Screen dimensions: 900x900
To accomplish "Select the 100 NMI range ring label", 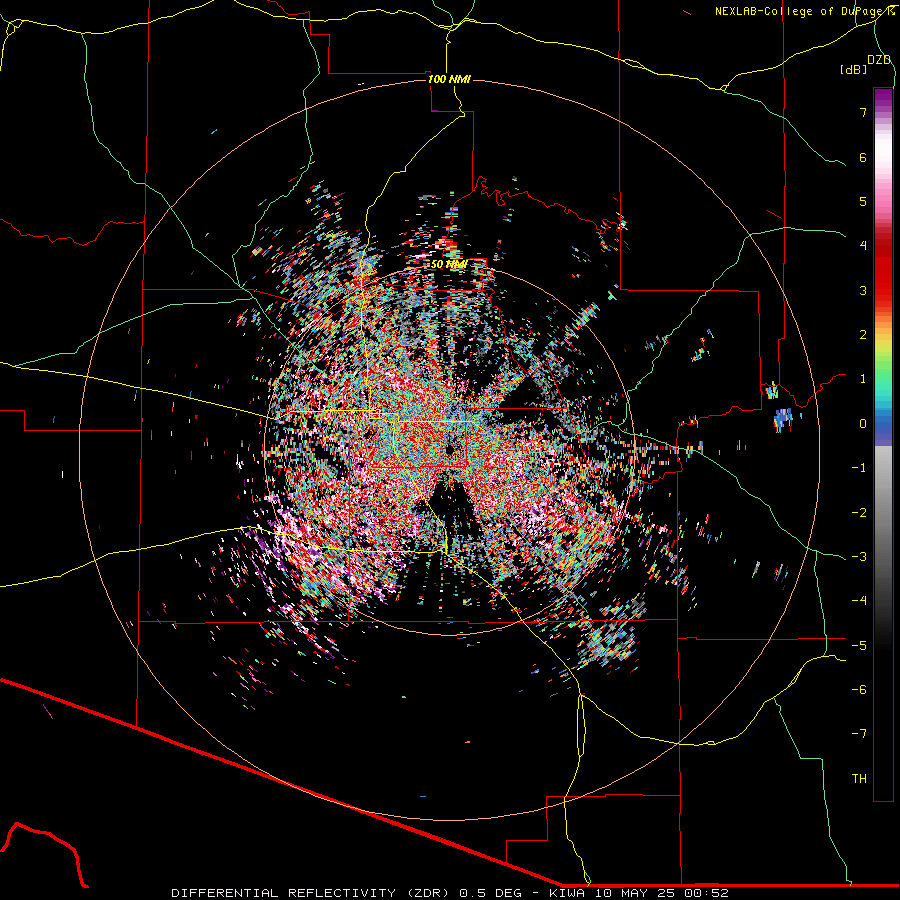I will (x=449, y=79).
